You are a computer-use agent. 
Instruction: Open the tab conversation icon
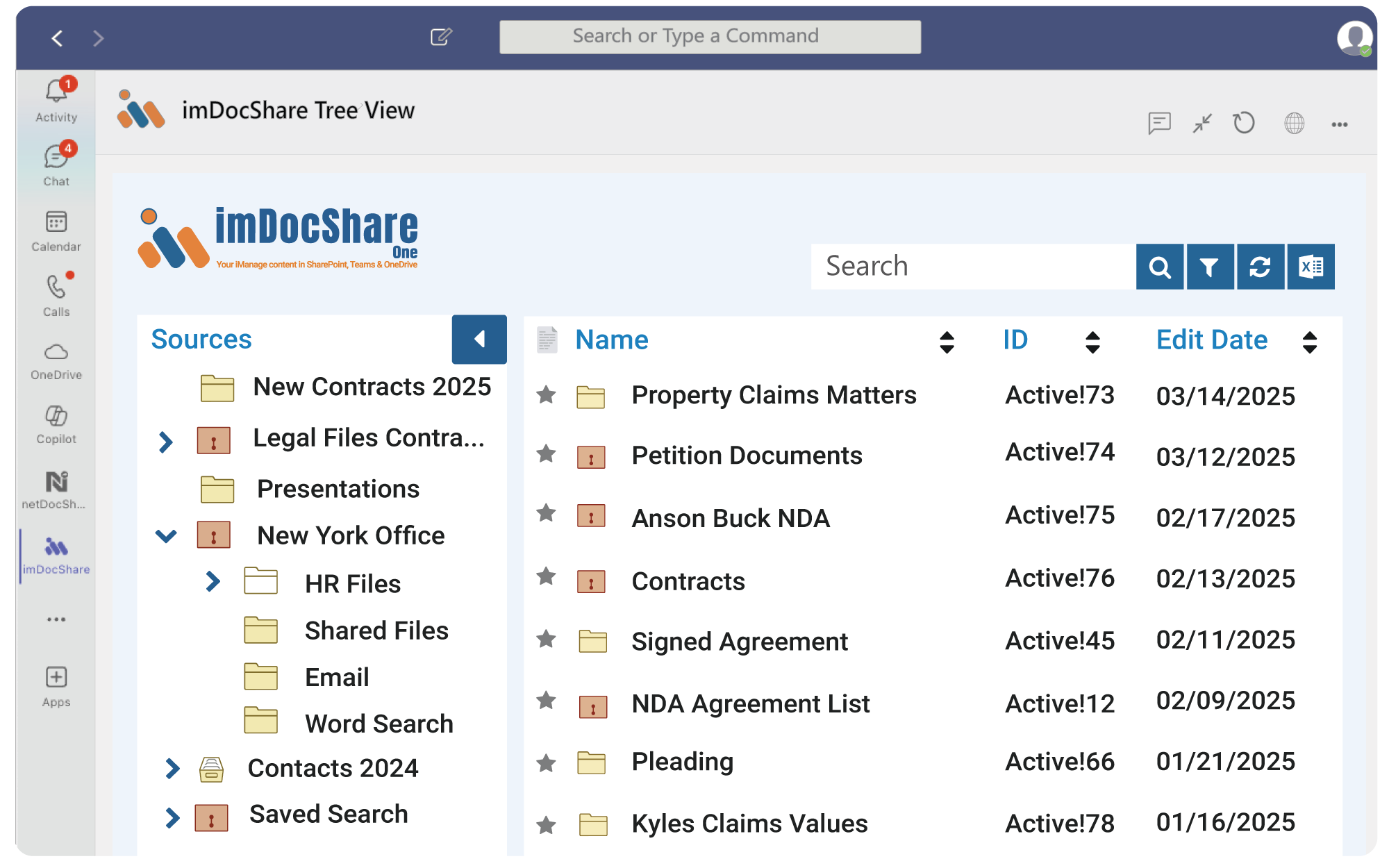click(x=1159, y=124)
